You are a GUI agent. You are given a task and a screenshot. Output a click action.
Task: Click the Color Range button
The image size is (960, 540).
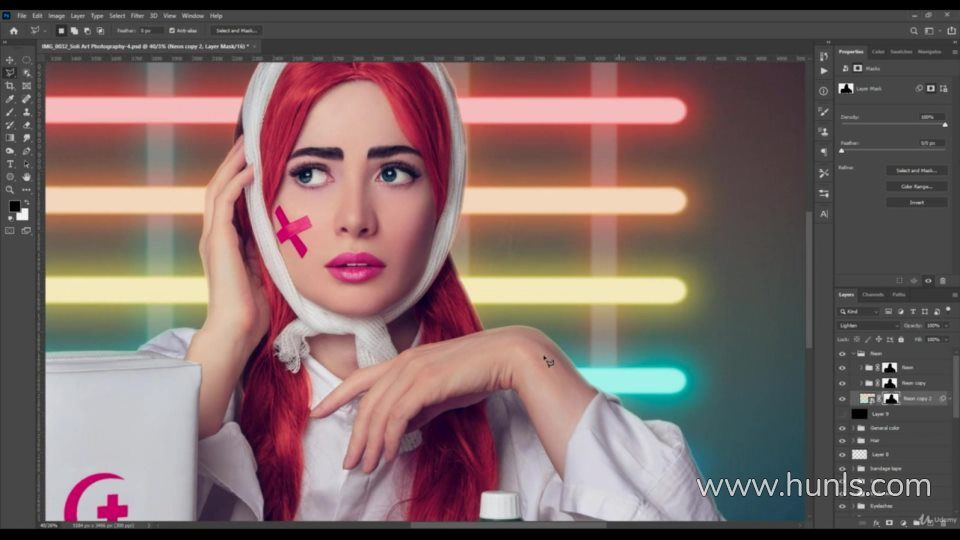pos(917,187)
